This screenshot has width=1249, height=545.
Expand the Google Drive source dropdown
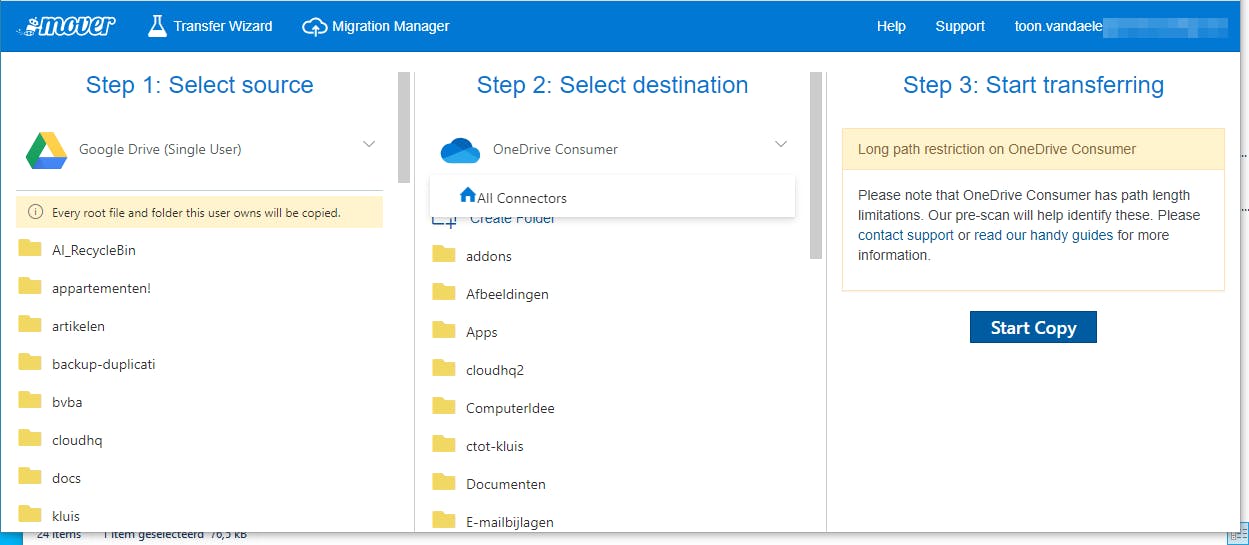coord(369,145)
